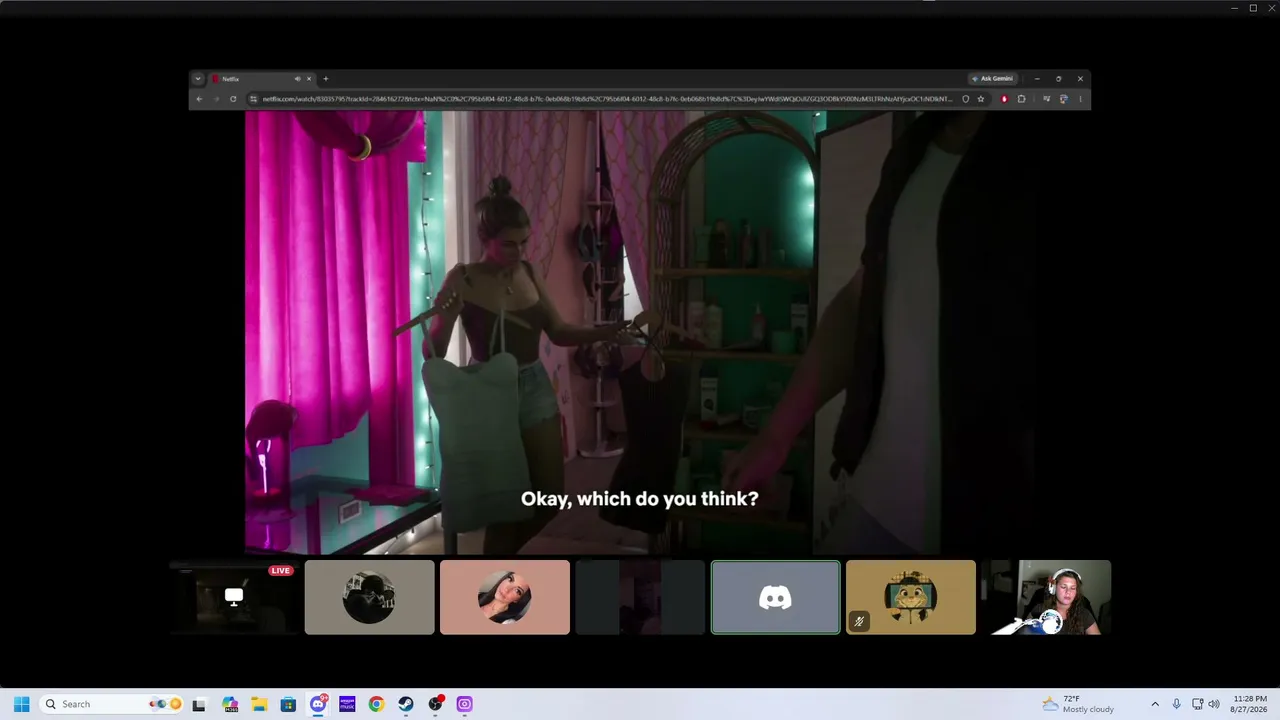Show hidden system tray icons
The height and width of the screenshot is (720, 1280).
point(1155,704)
